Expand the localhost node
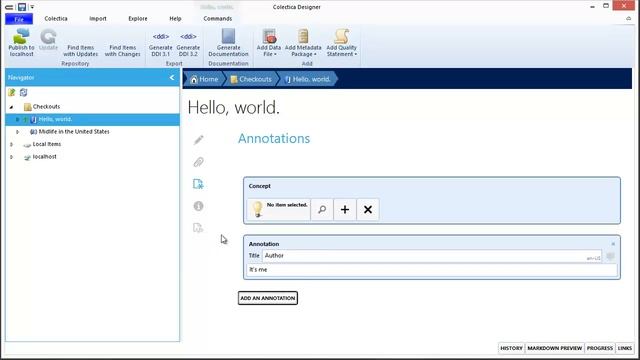Screen dimensions: 640x360 tap(11, 157)
